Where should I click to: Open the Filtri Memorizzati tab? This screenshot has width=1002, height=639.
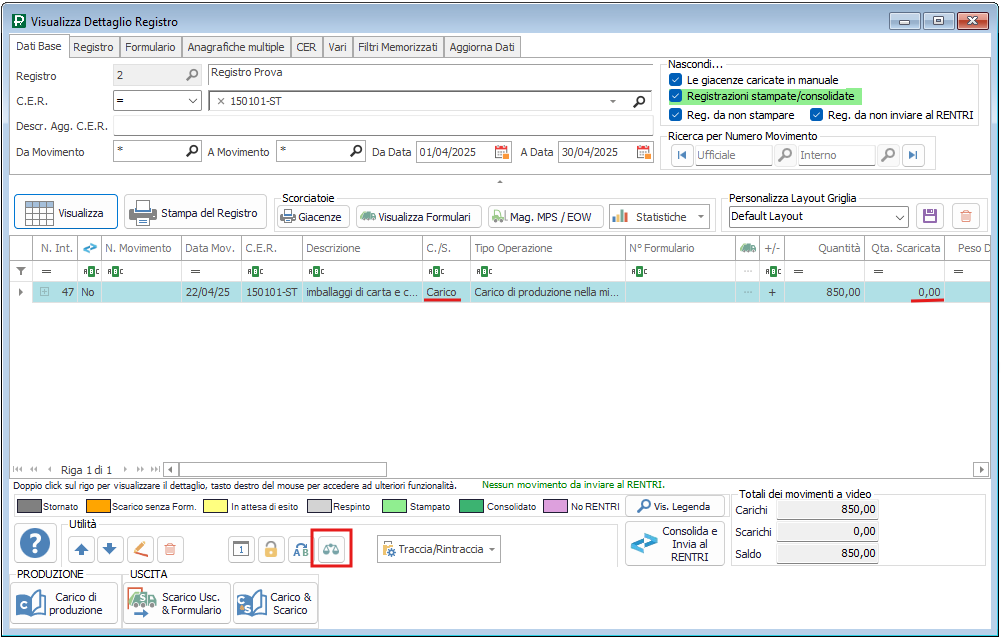[399, 47]
